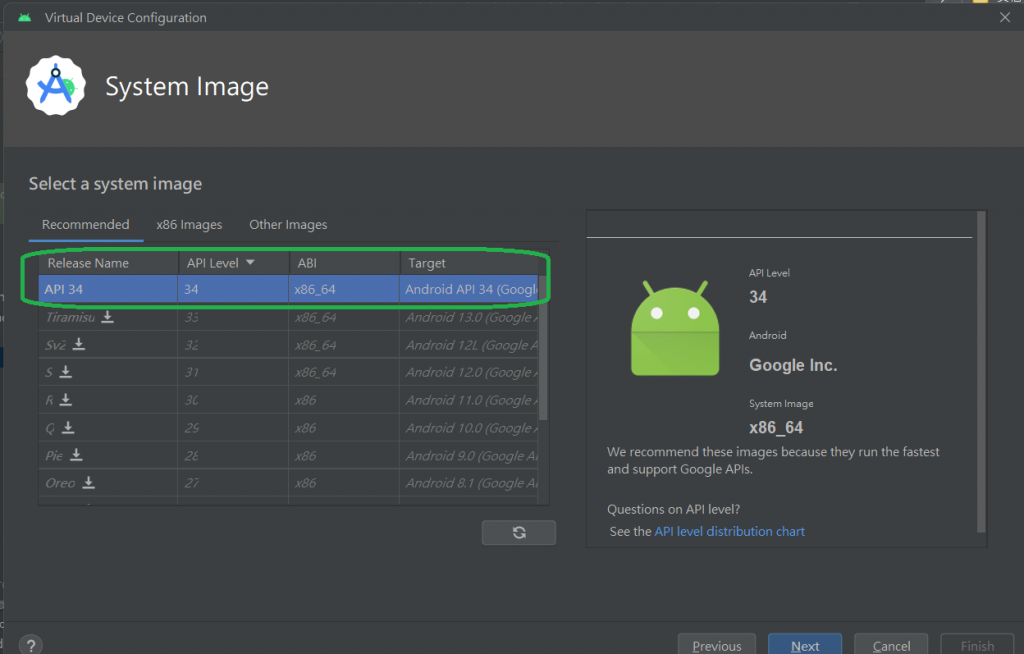
Task: Click the Release Name column header
Action: click(108, 263)
